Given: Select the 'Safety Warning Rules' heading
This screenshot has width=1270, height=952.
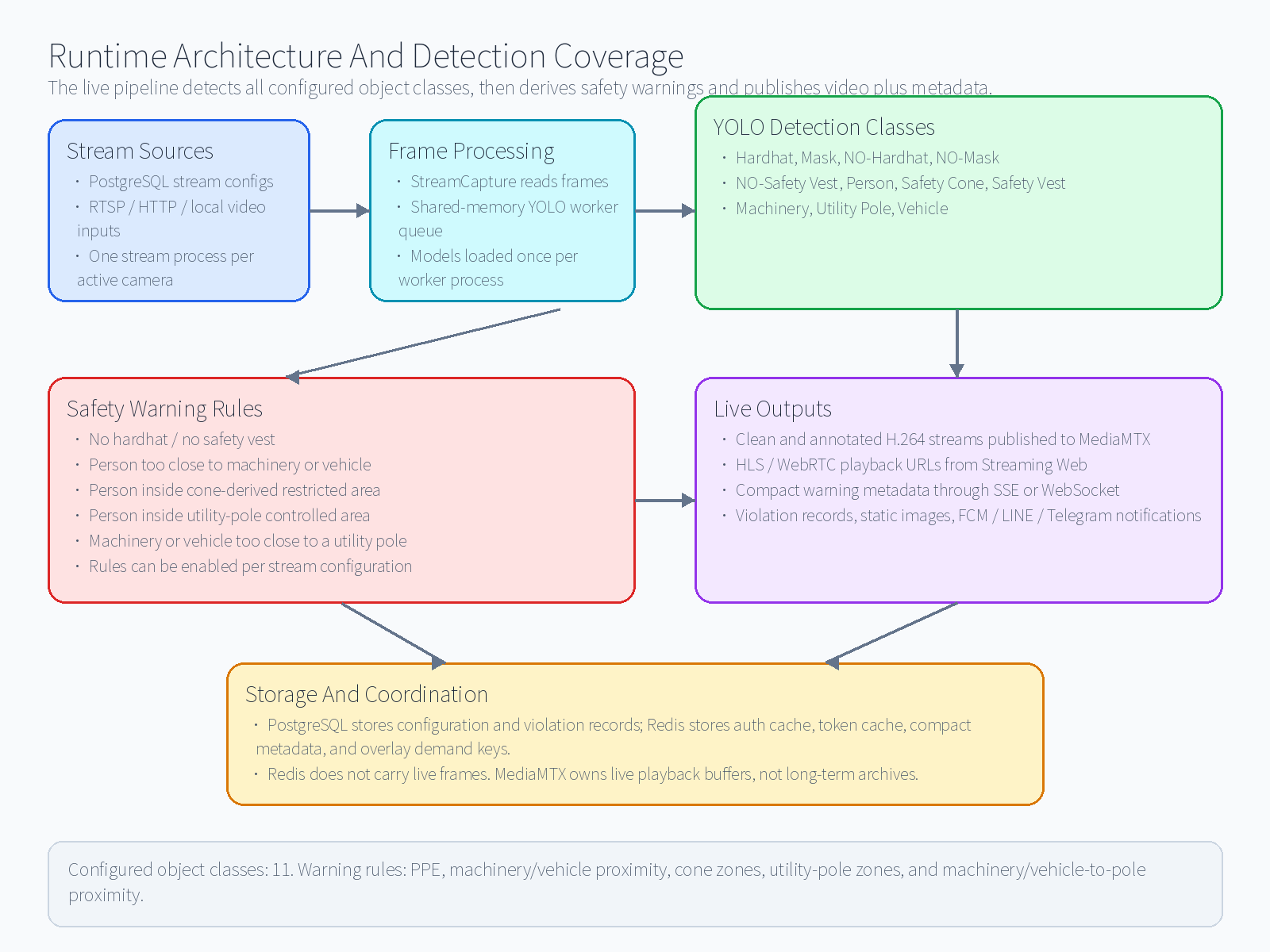Looking at the screenshot, I should tap(164, 409).
